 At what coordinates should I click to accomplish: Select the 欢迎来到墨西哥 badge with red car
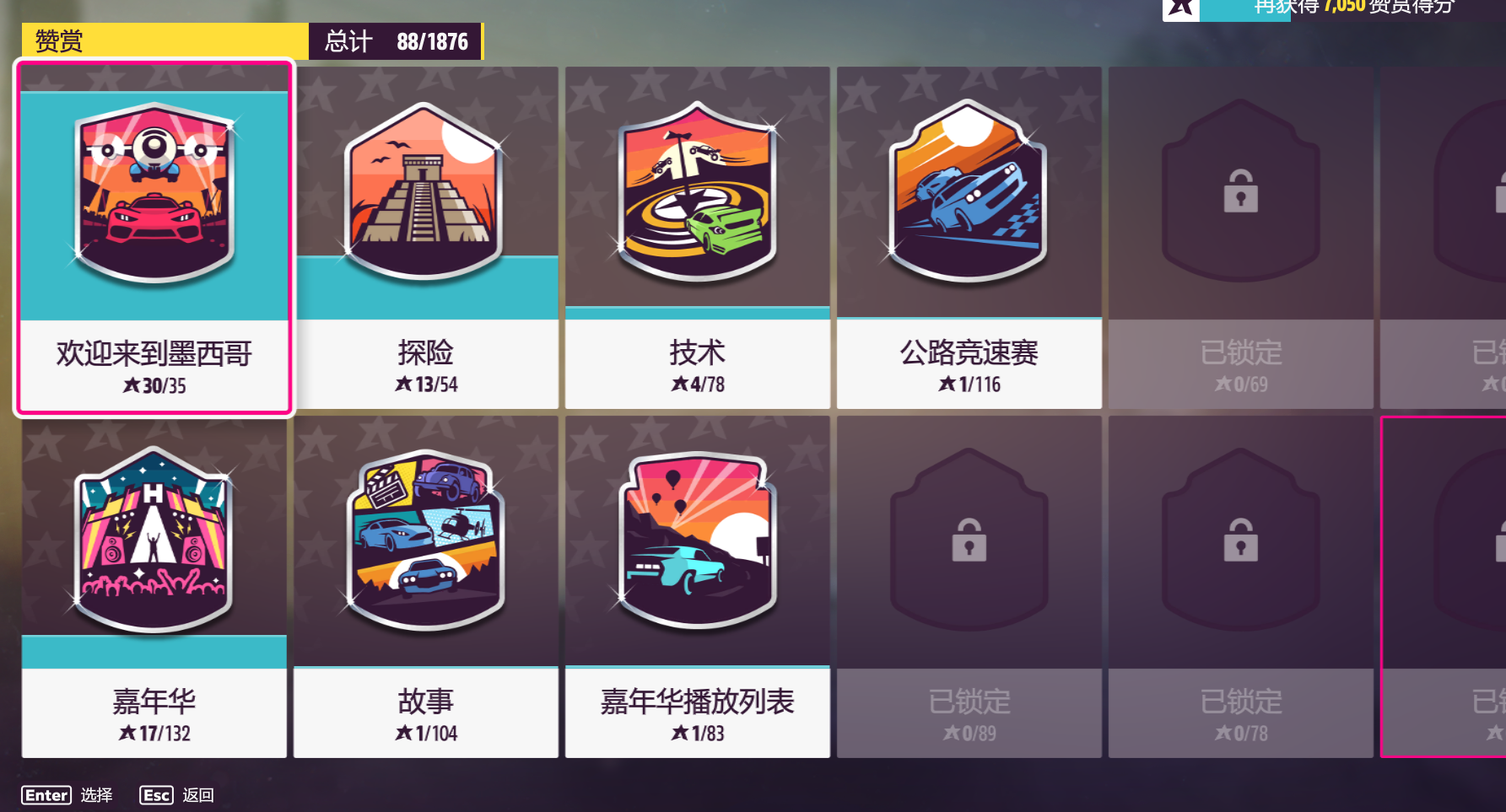(x=154, y=193)
